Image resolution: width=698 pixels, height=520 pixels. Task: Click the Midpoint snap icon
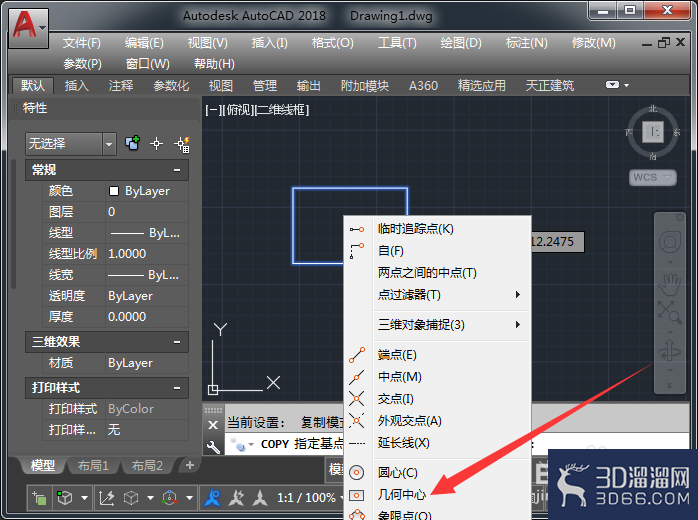(x=357, y=377)
